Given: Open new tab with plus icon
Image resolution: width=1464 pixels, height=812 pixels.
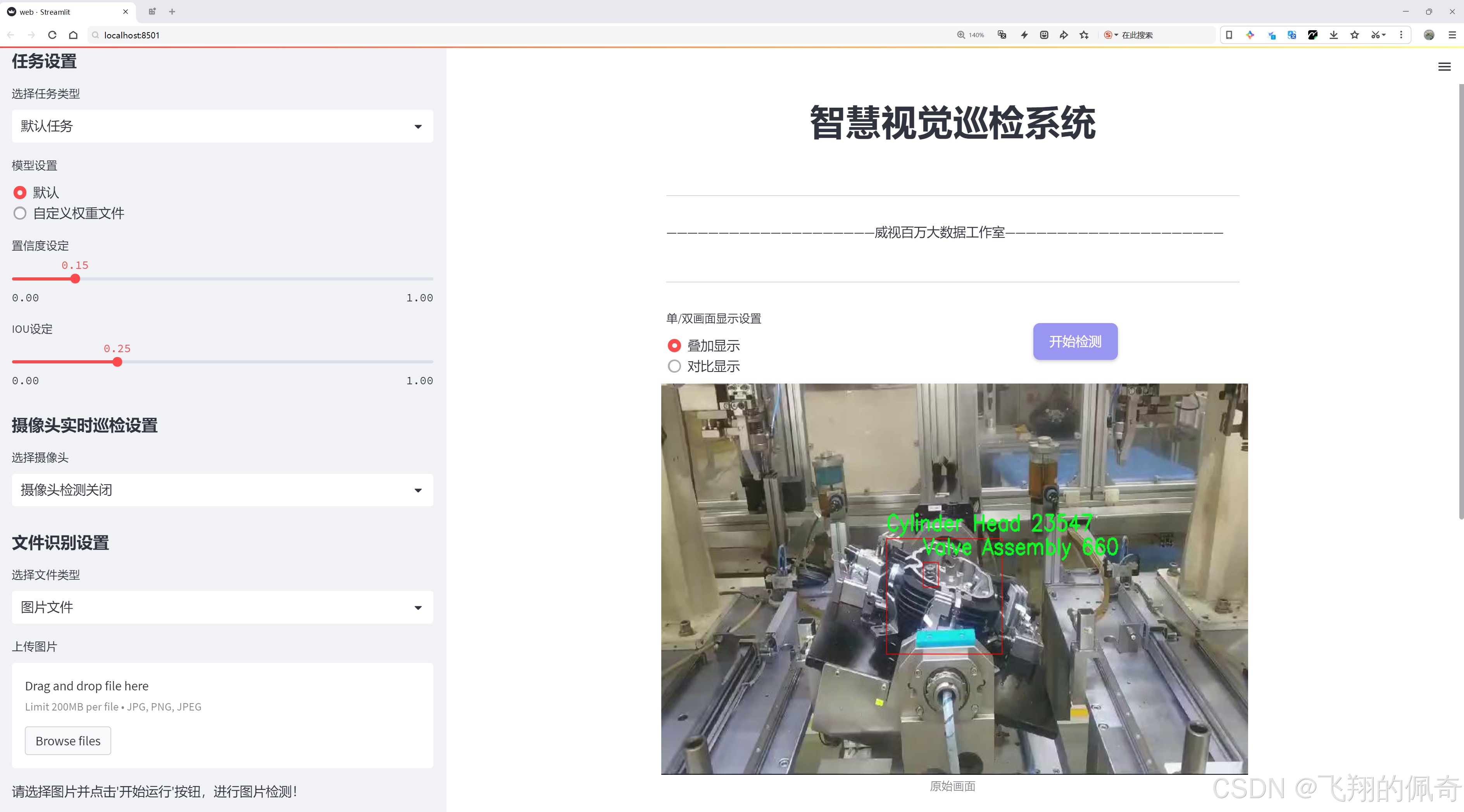Looking at the screenshot, I should click(172, 11).
